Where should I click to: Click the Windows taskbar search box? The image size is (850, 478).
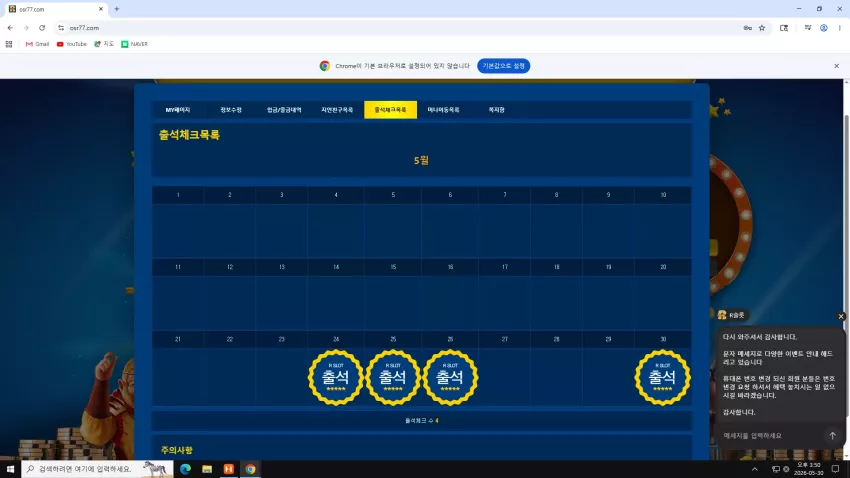pos(98,469)
